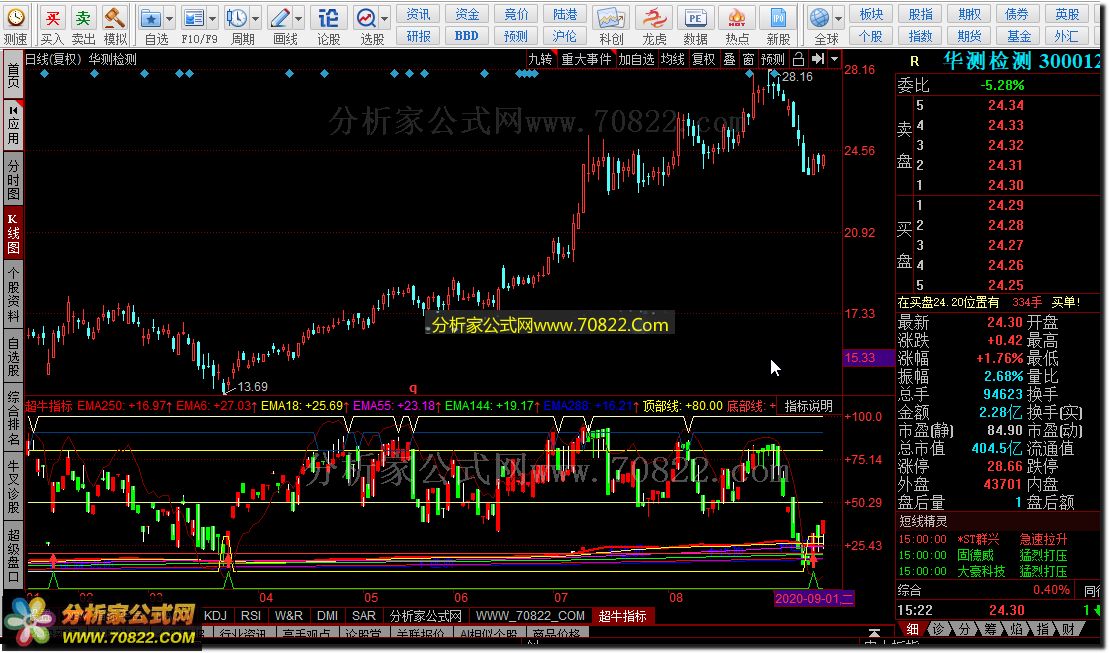The width and height of the screenshot is (1110, 653).
Task: Expand the F10/F9 dropdown arrow
Action: 212,18
